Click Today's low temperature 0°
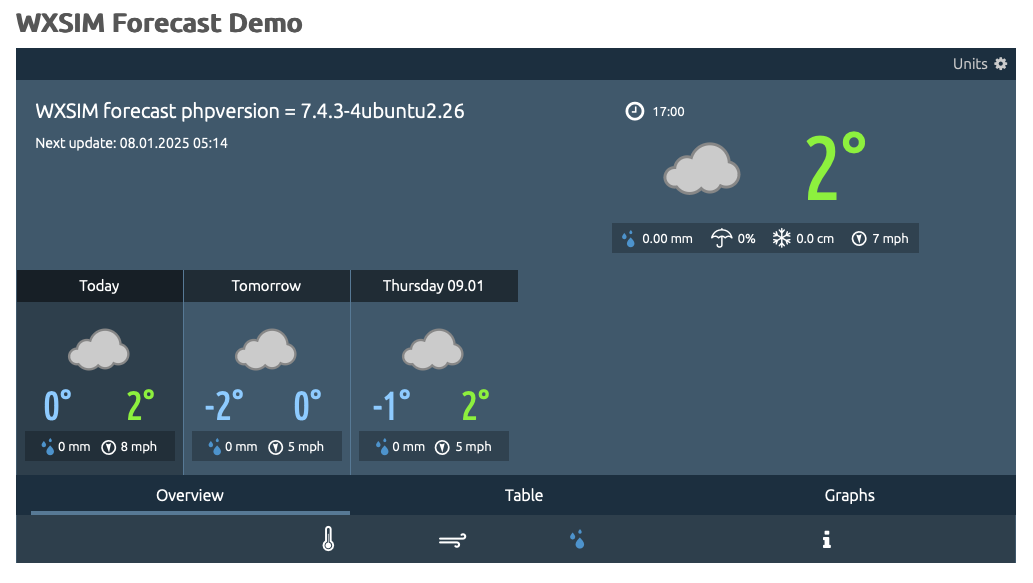 [58, 405]
